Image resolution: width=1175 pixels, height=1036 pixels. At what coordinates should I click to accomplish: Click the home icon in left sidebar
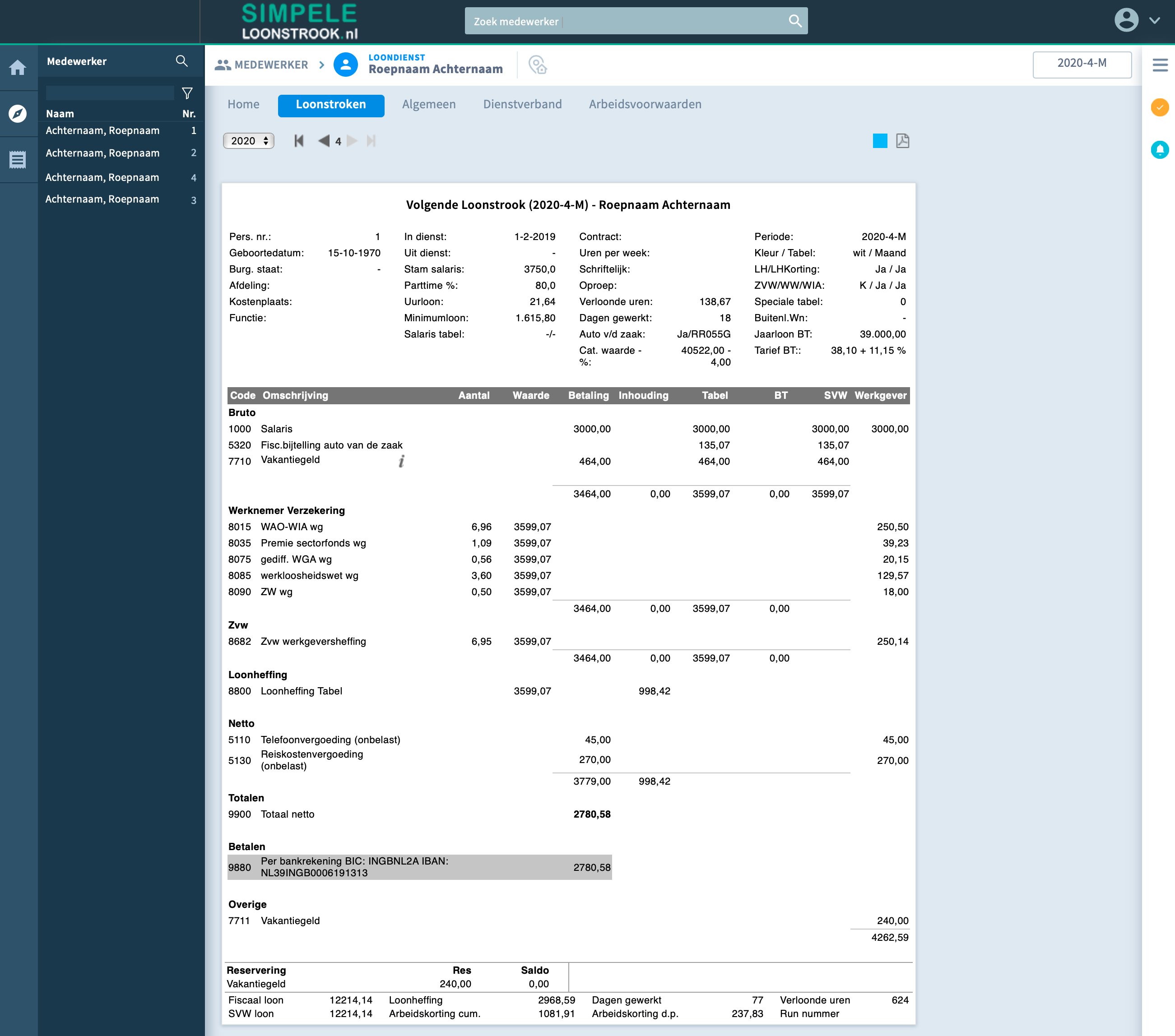(x=18, y=68)
